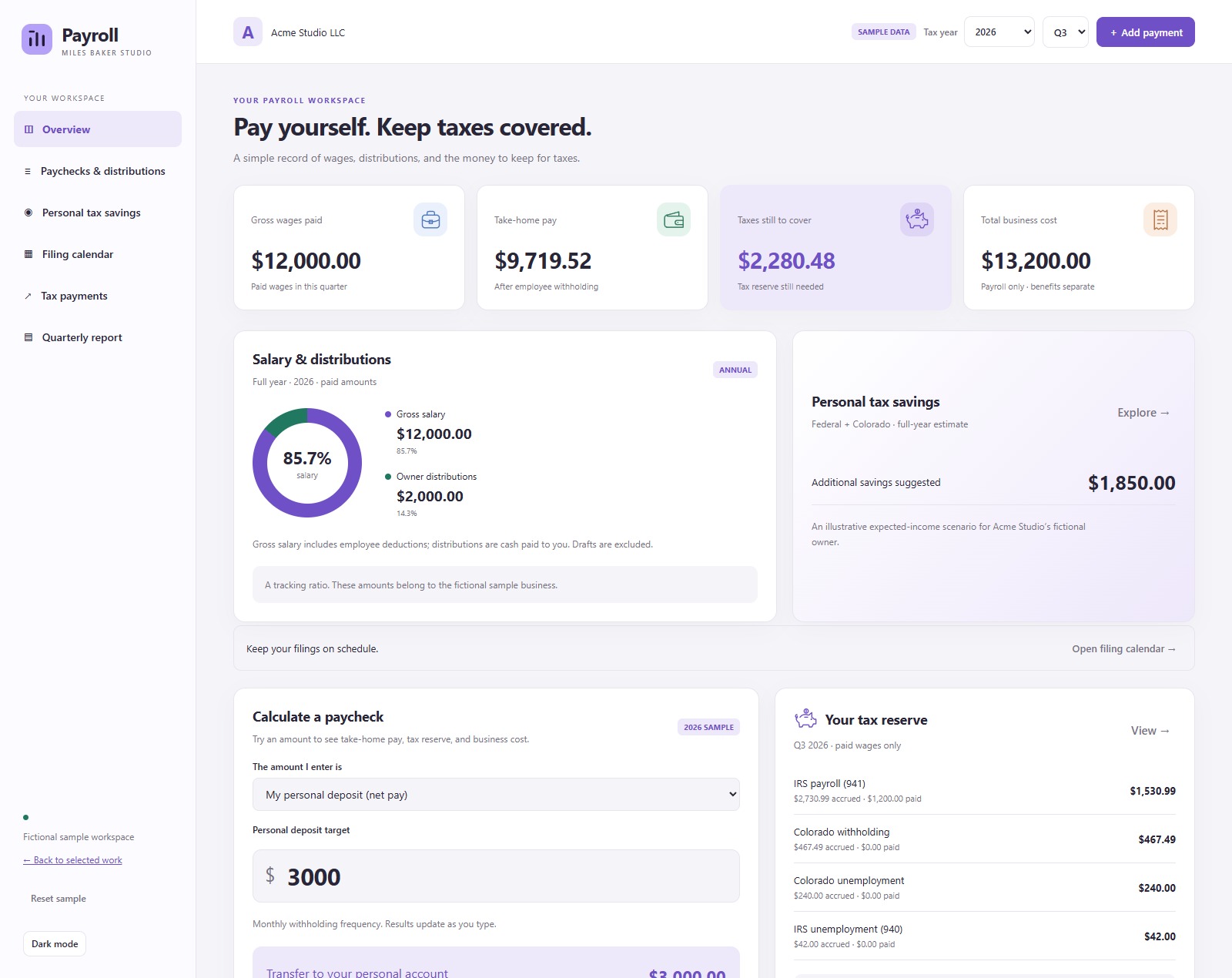Click the Reset sample button

coord(59,899)
